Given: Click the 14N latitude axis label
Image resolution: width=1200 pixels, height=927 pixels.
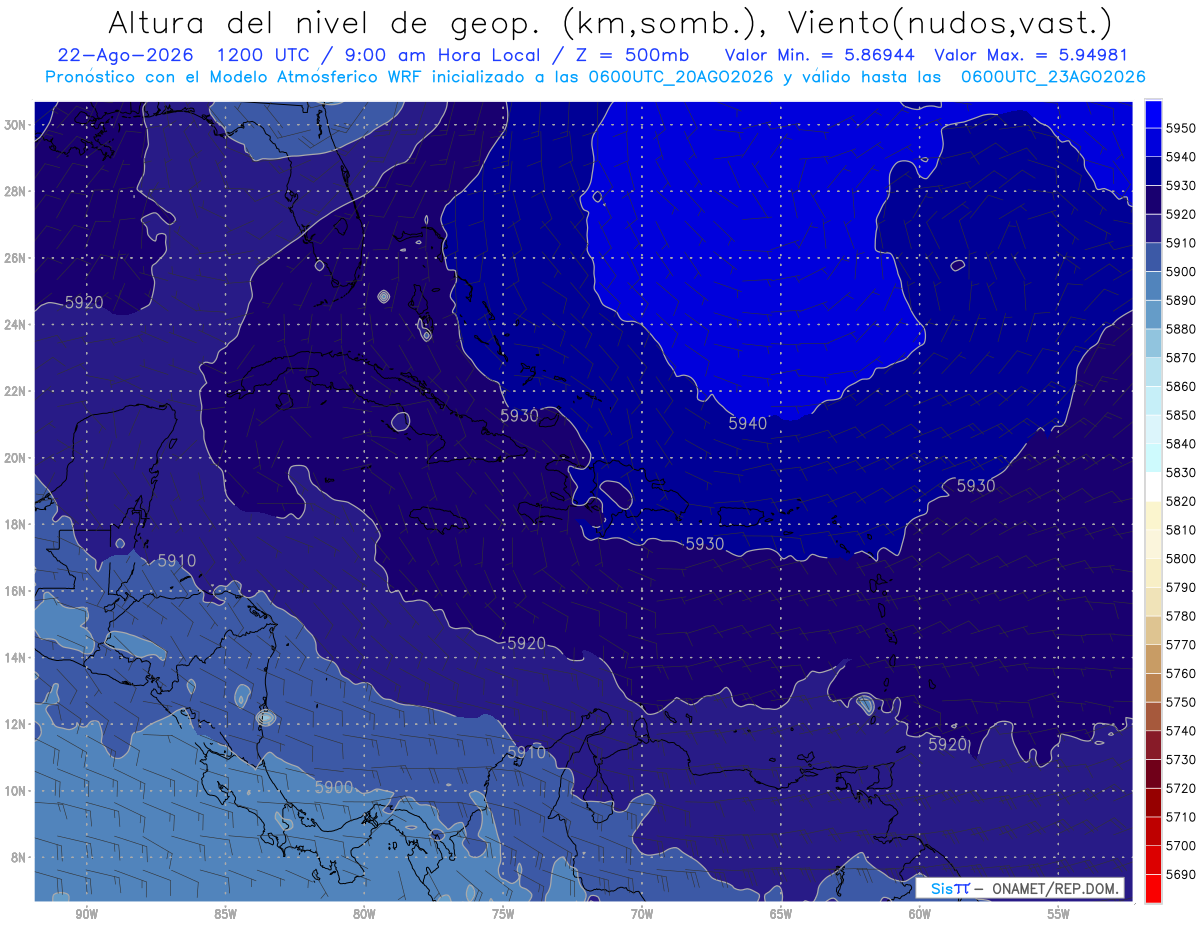Looking at the screenshot, I should click(15, 657).
